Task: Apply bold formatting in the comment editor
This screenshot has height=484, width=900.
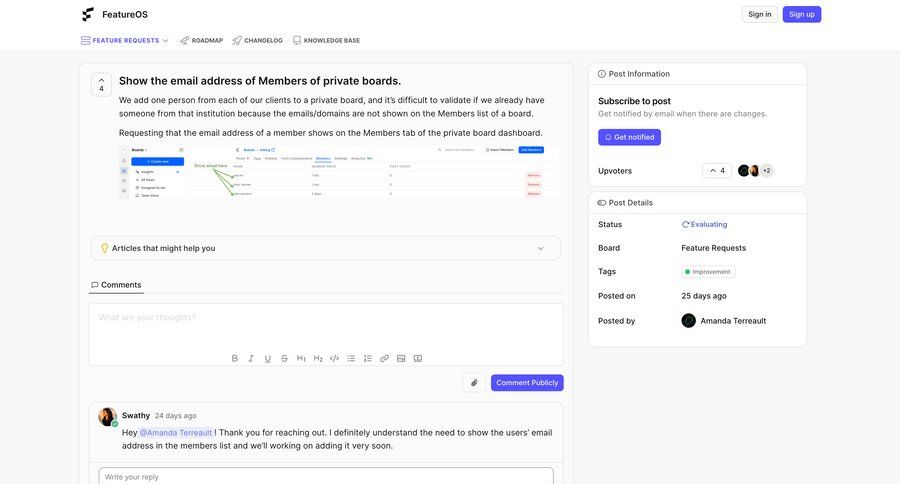Action: point(235,358)
